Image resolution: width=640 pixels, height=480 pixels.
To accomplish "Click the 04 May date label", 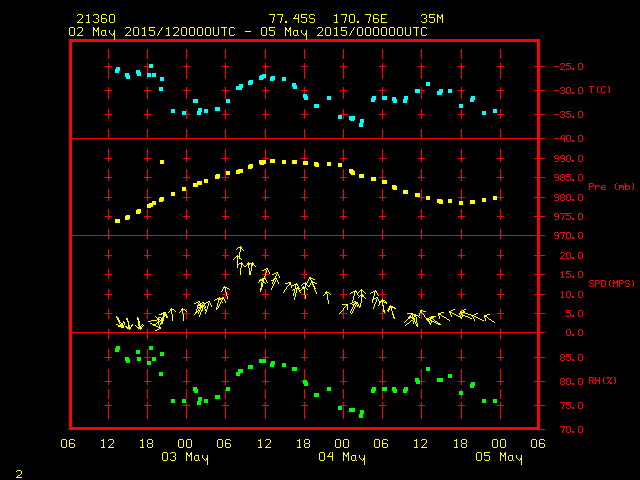I will pyautogui.click(x=342, y=457).
